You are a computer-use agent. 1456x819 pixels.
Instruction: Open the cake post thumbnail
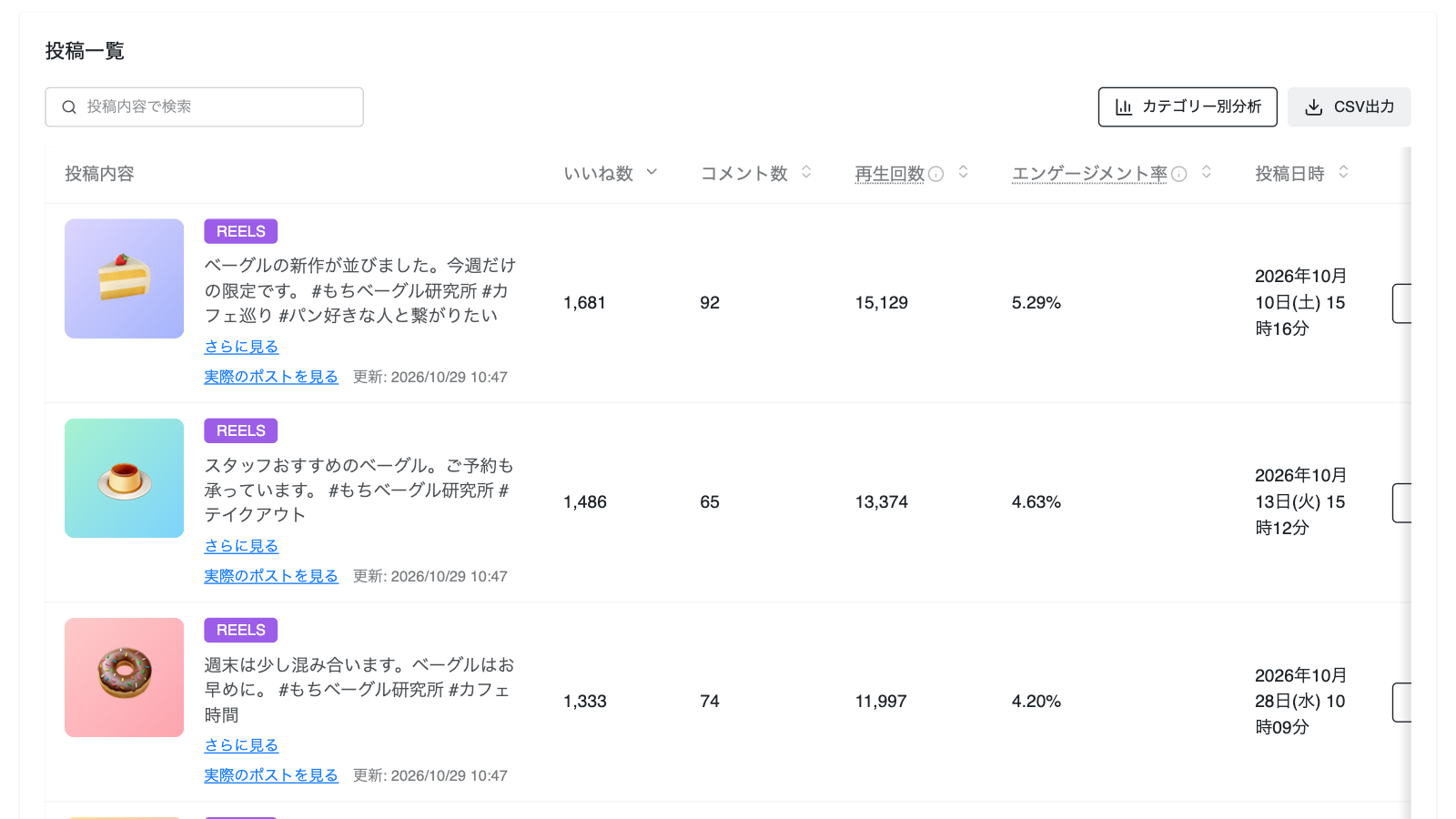coord(125,278)
